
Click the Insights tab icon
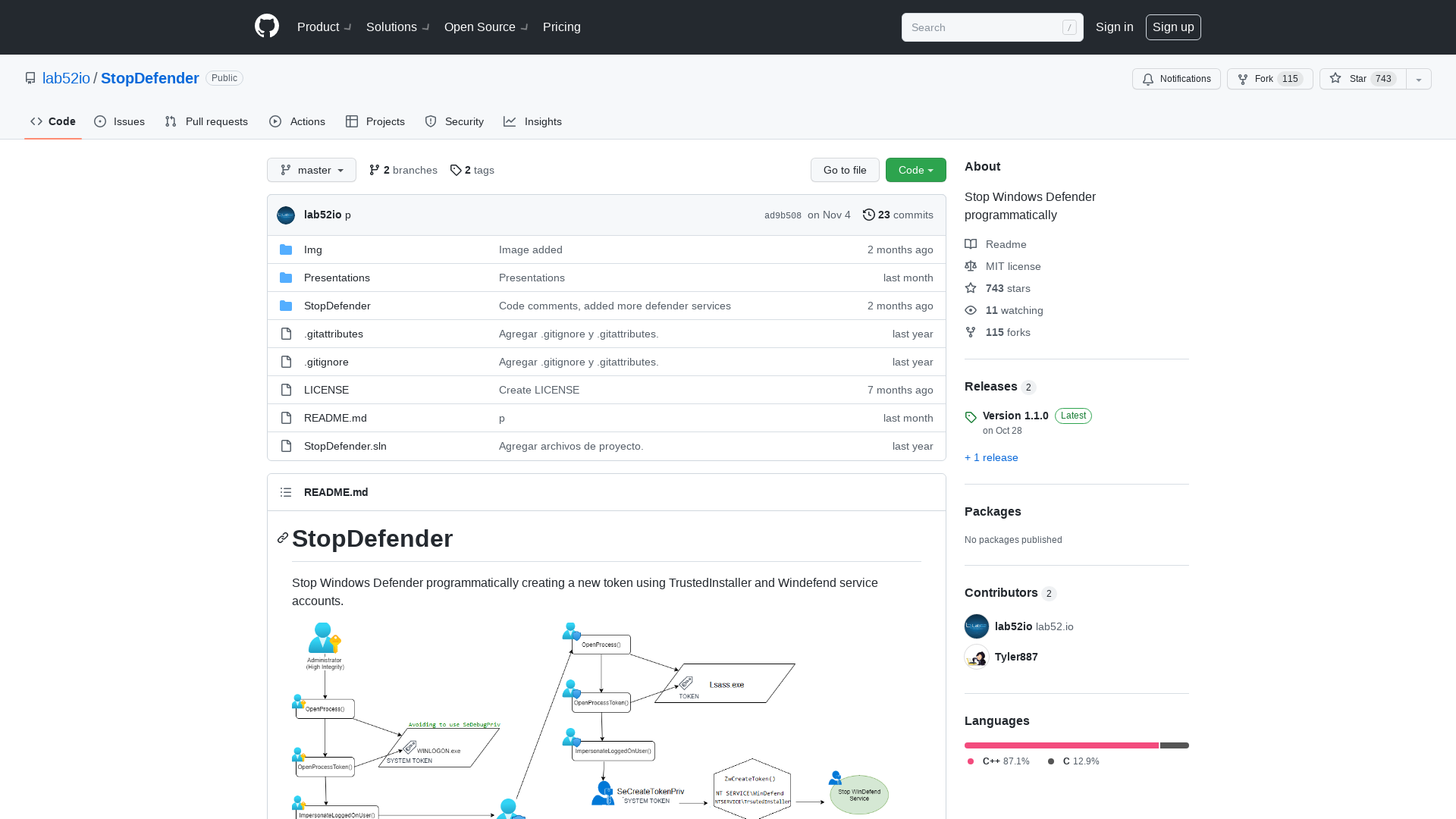click(510, 121)
